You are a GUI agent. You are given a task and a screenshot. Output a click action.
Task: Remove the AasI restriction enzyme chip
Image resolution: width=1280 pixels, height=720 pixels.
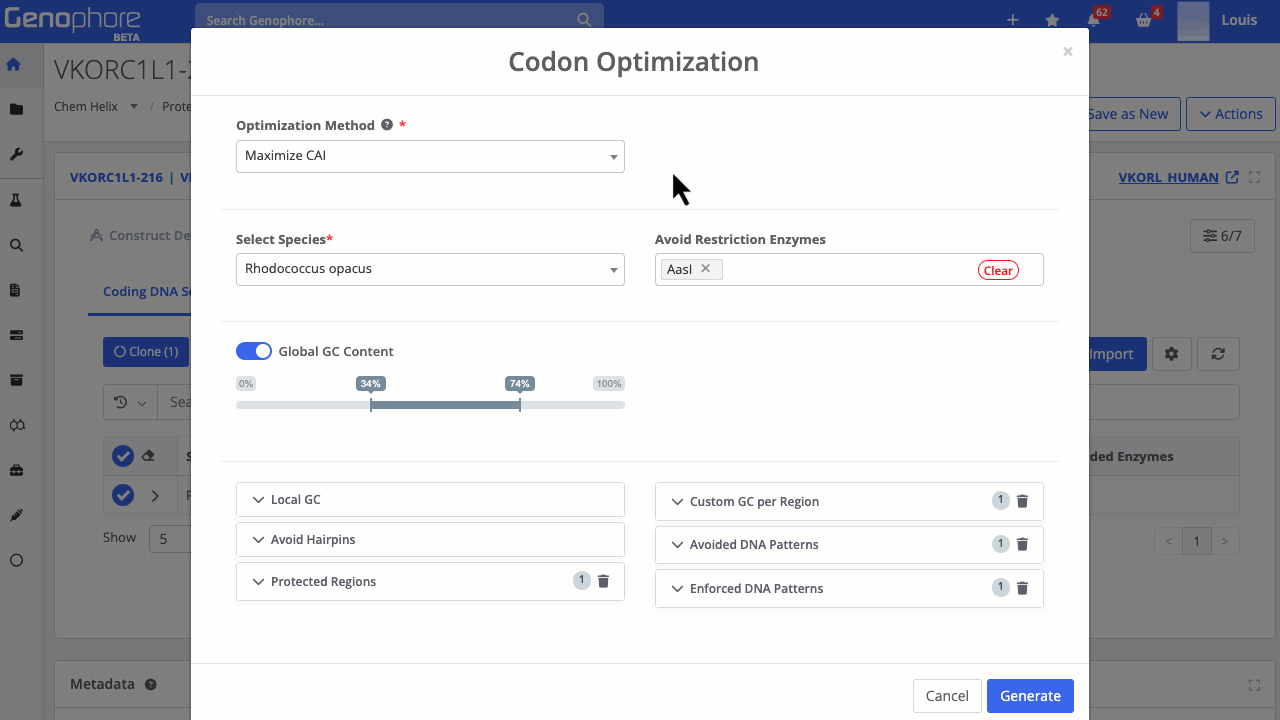click(x=706, y=268)
